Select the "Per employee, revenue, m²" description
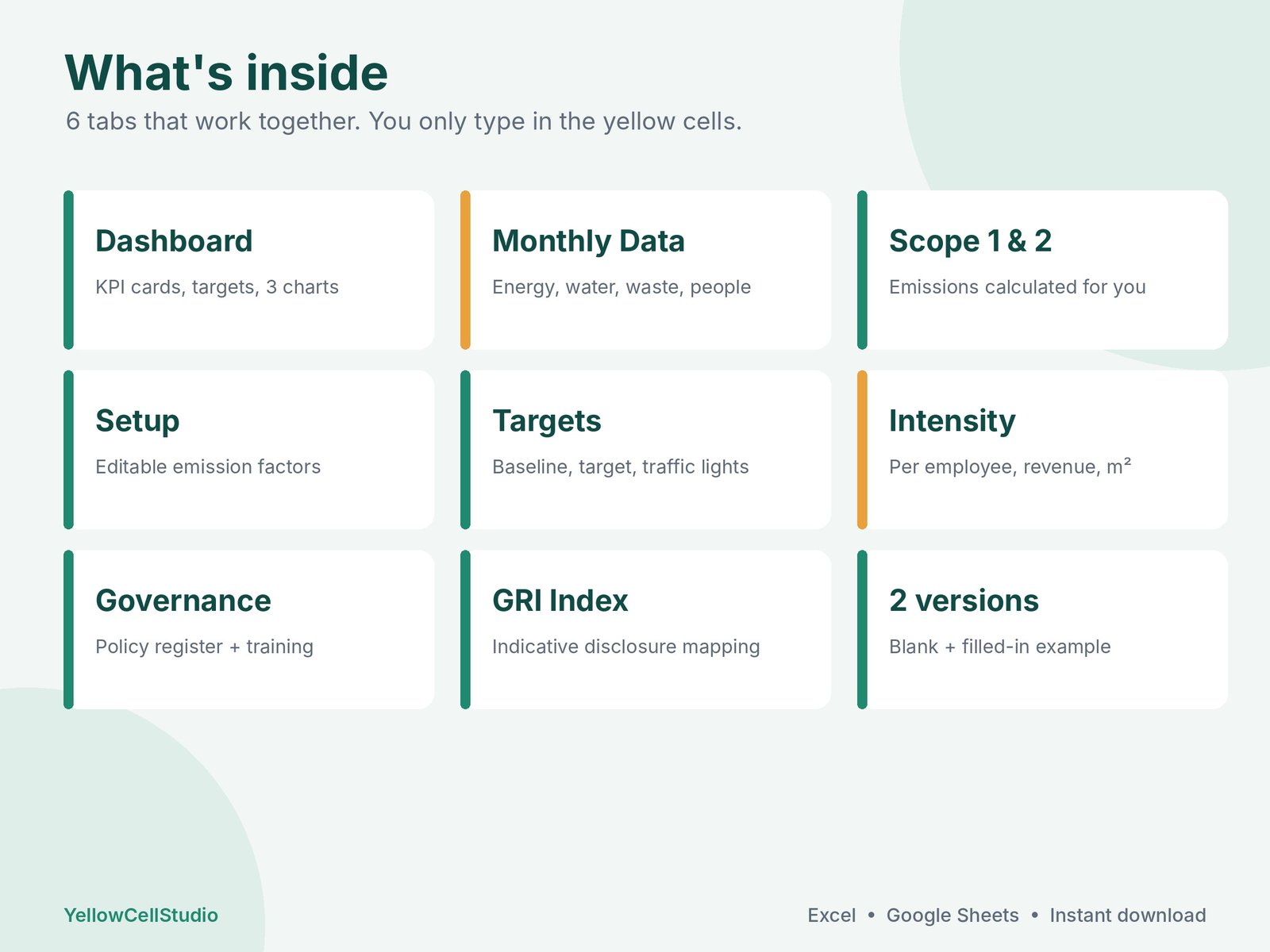 (x=1010, y=466)
